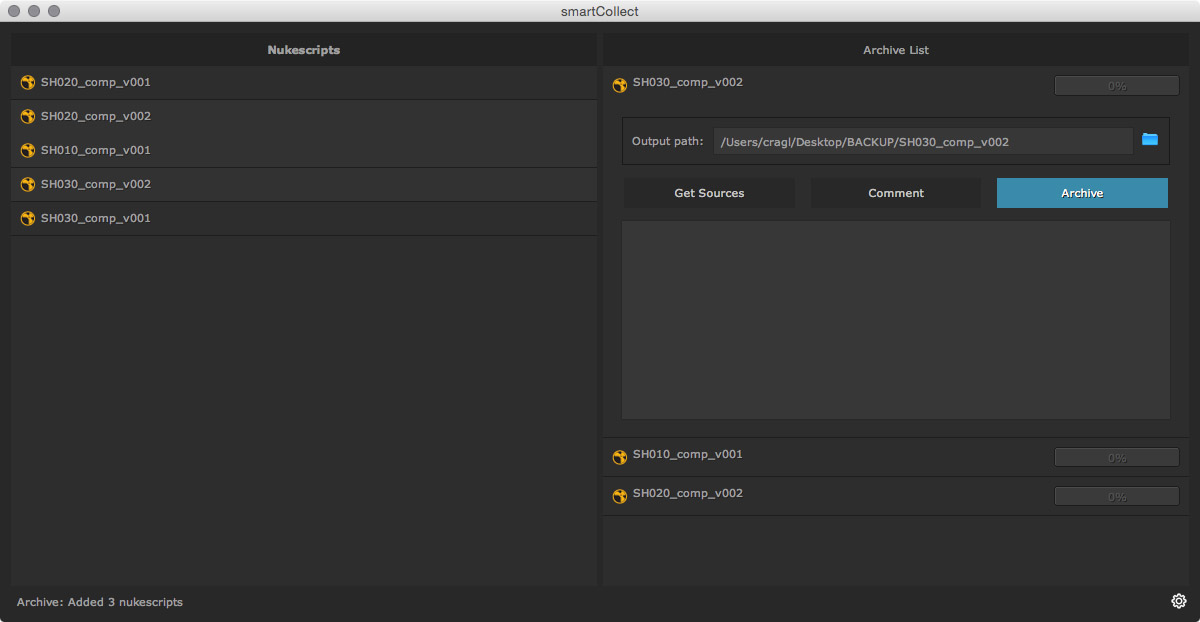Click the SH030_comp_v002 progress bar
Screen dimensions: 1200x622
click(1116, 86)
